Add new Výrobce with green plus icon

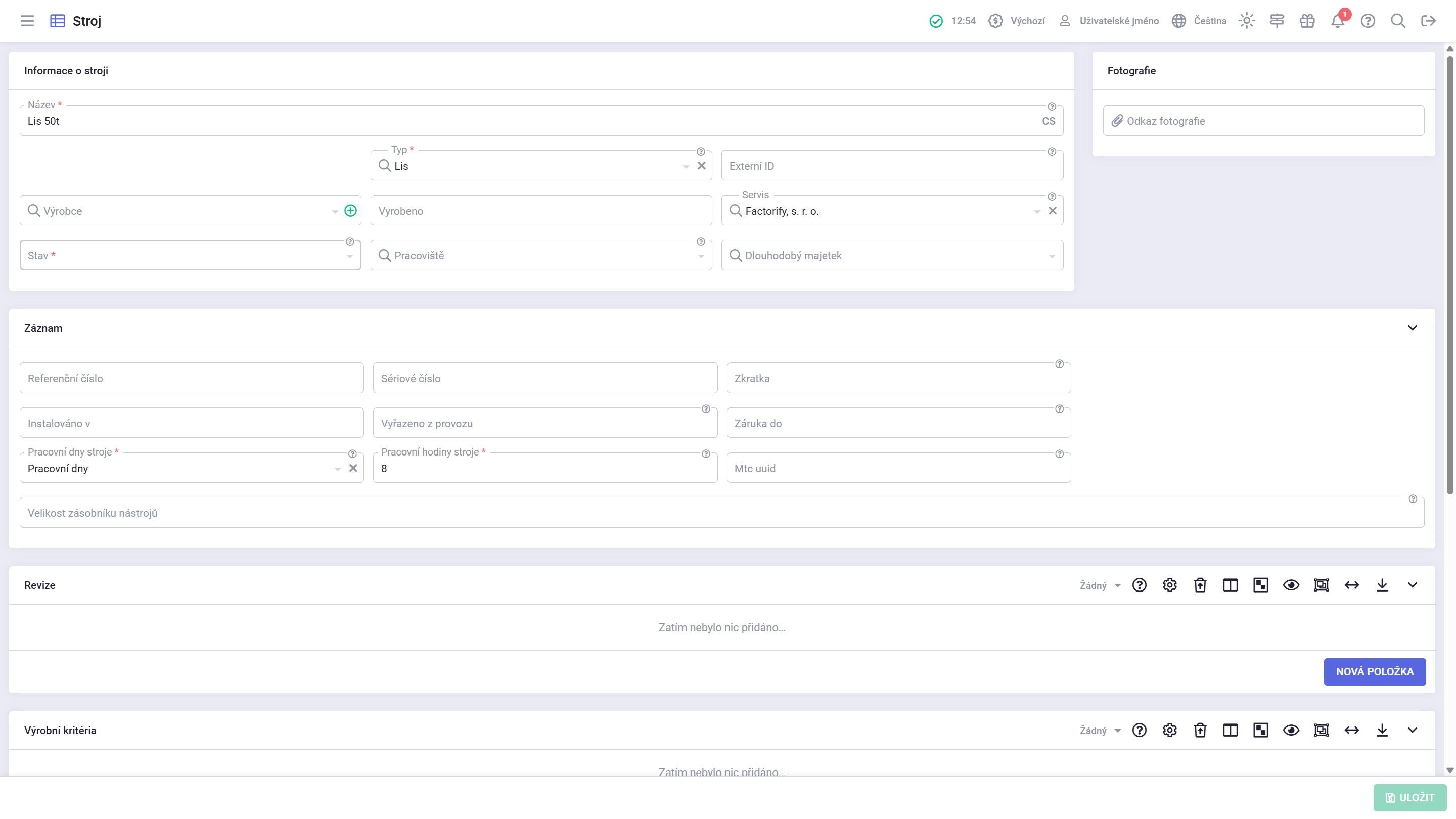350,211
